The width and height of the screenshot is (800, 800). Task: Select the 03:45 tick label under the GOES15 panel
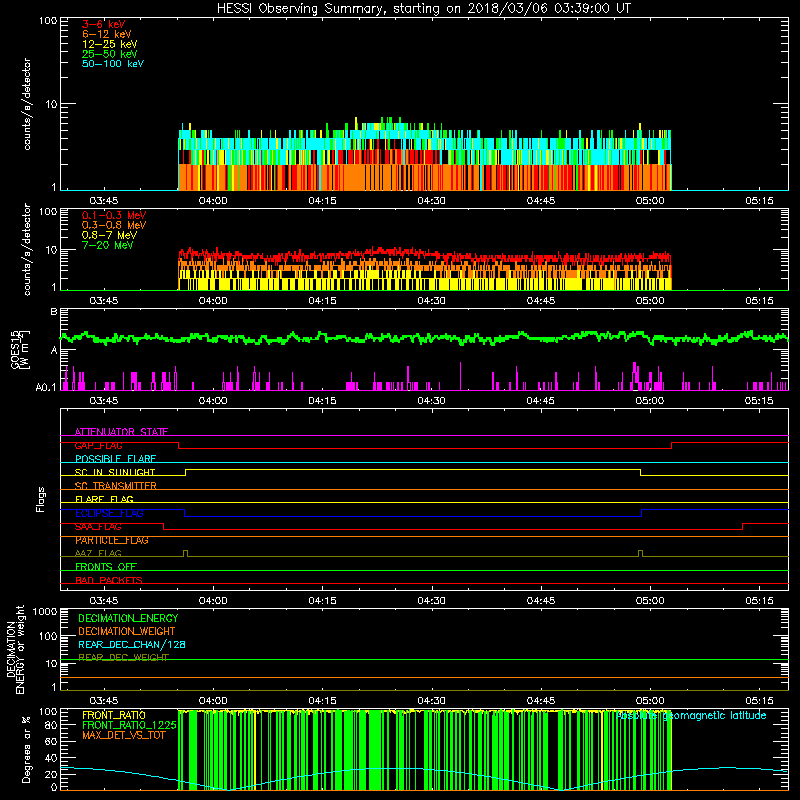104,401
